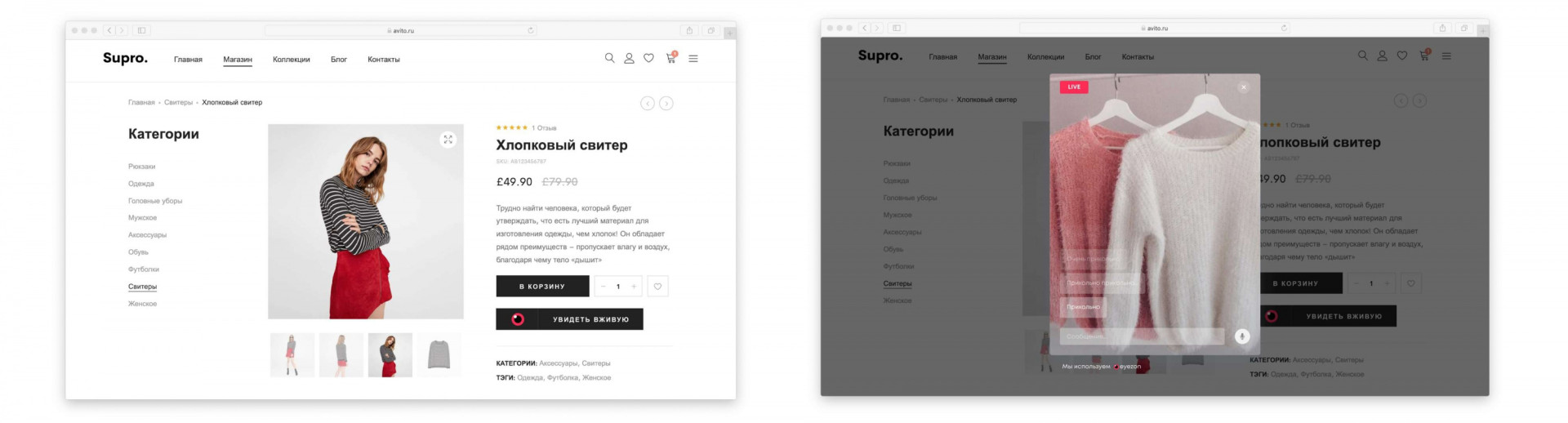Click eyezon link below live popup
The image size is (1568, 423).
point(1128,367)
